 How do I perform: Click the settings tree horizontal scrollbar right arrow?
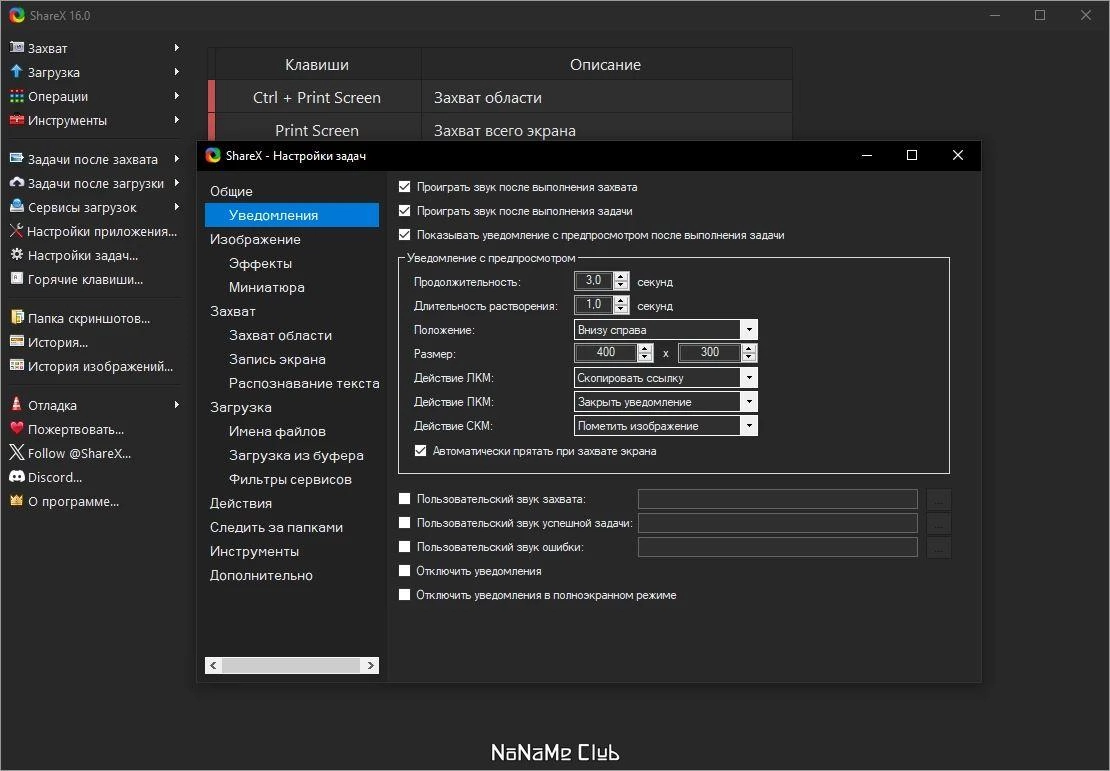click(x=371, y=666)
